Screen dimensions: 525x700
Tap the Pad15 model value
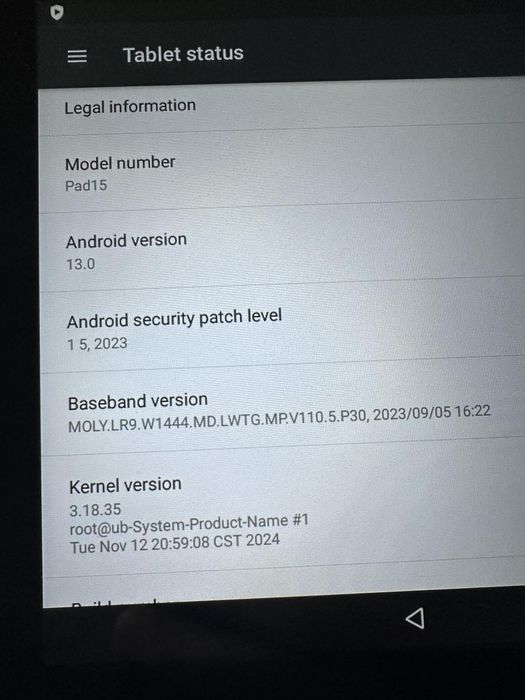point(86,185)
